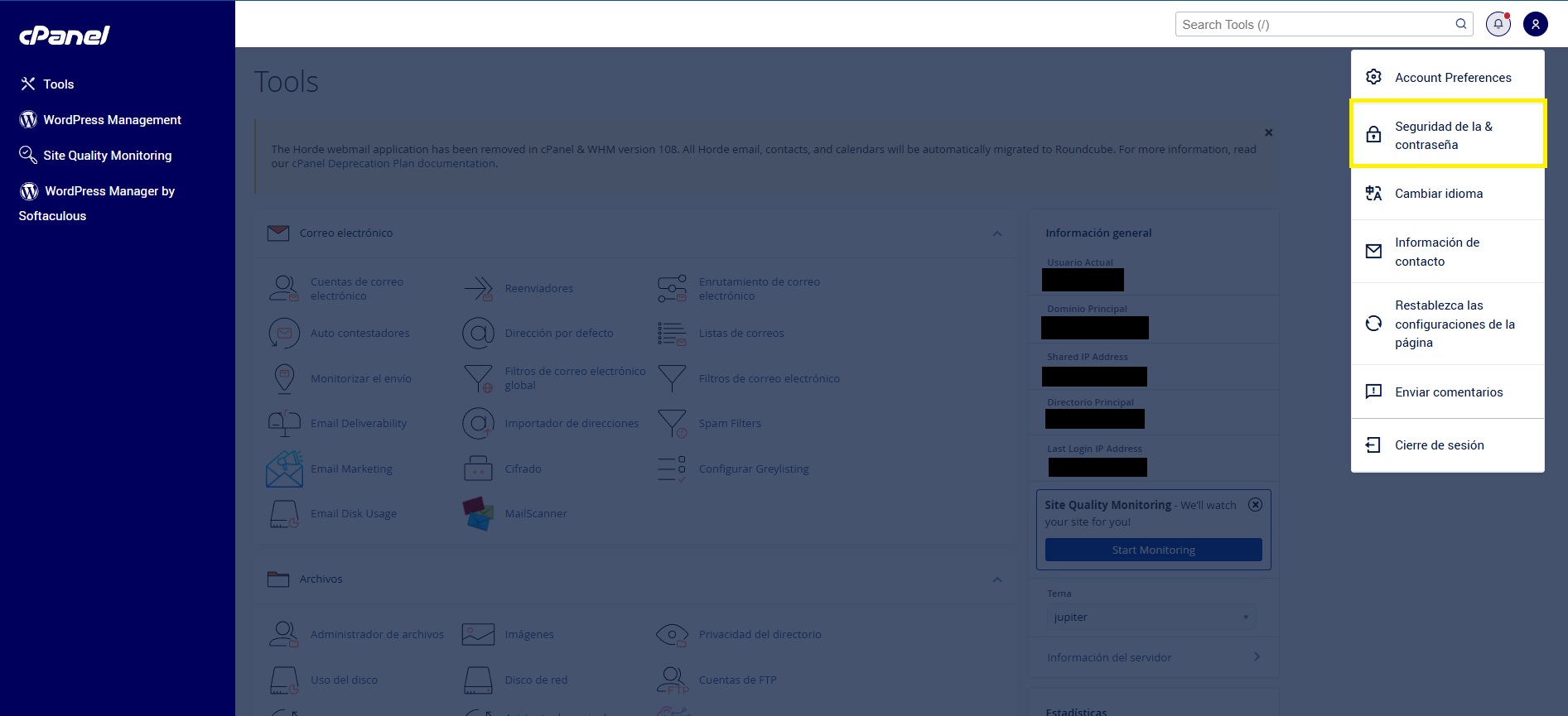1568x716 pixels.
Task: Click the Cuentas de FTP icon
Action: pyautogui.click(x=672, y=680)
